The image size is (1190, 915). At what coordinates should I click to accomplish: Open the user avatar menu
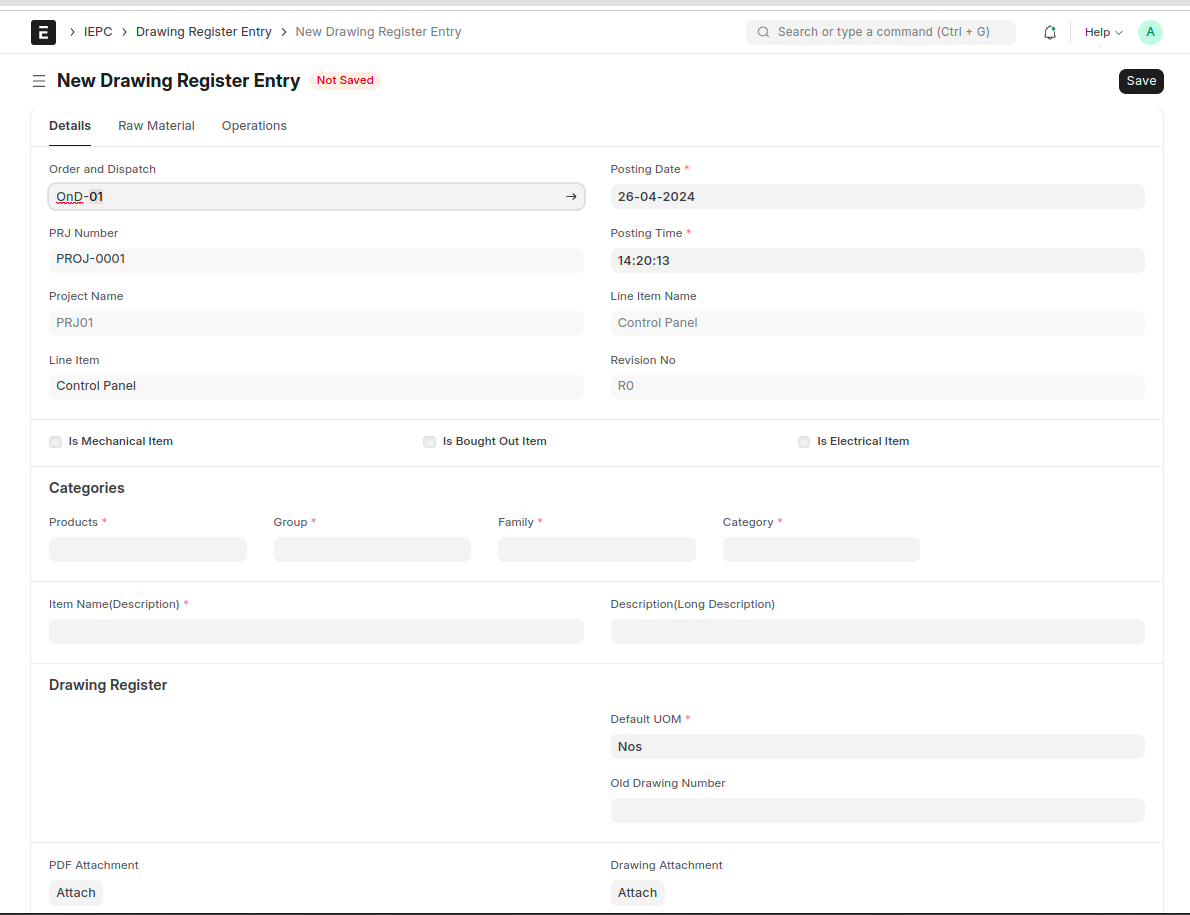(1150, 32)
